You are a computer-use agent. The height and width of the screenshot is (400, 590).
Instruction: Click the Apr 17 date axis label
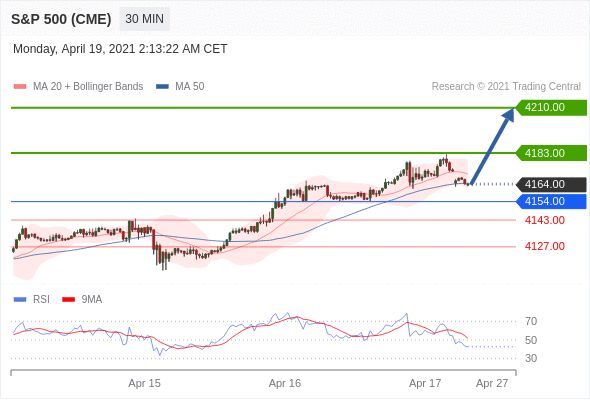(425, 383)
